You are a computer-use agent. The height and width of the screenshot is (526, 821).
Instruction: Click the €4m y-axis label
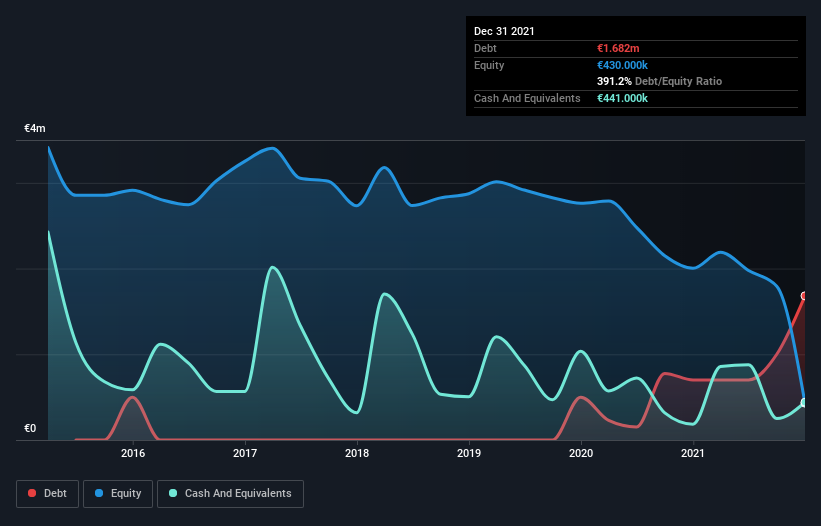[35, 128]
